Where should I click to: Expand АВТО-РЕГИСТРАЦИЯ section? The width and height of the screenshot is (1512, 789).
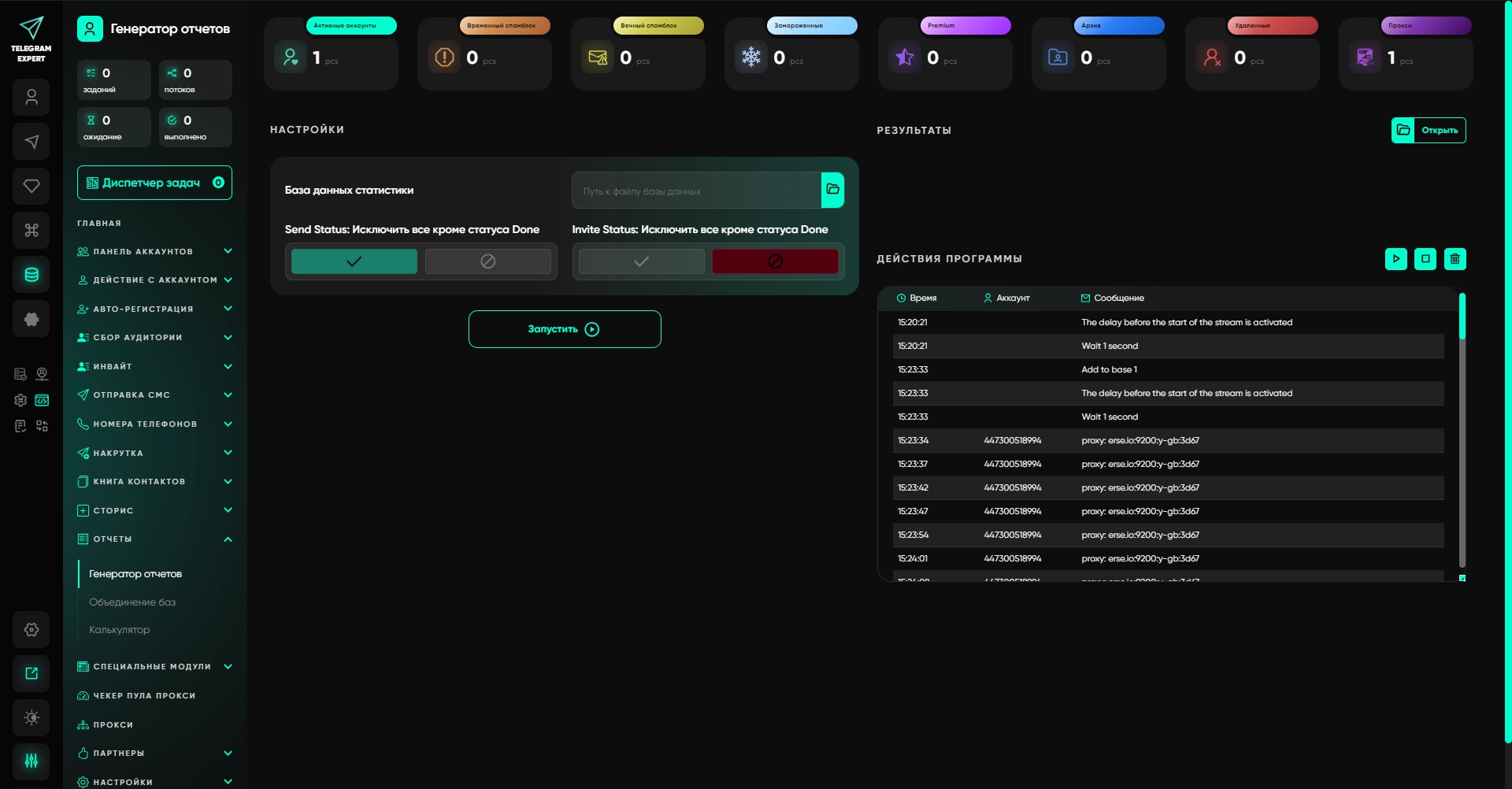pos(154,309)
